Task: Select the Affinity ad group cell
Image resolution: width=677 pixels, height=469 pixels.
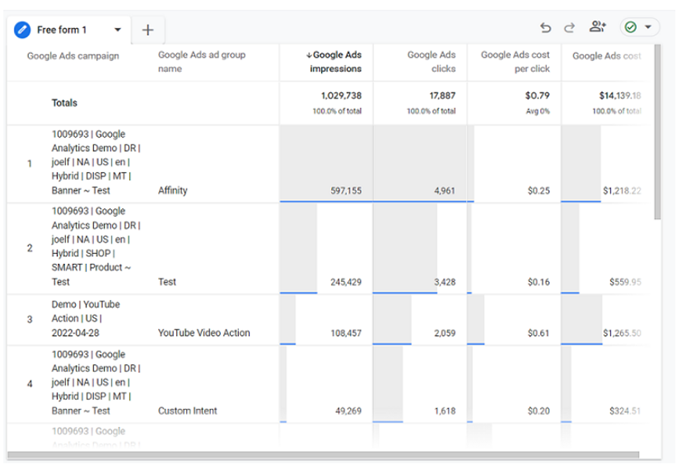Action: click(173, 190)
